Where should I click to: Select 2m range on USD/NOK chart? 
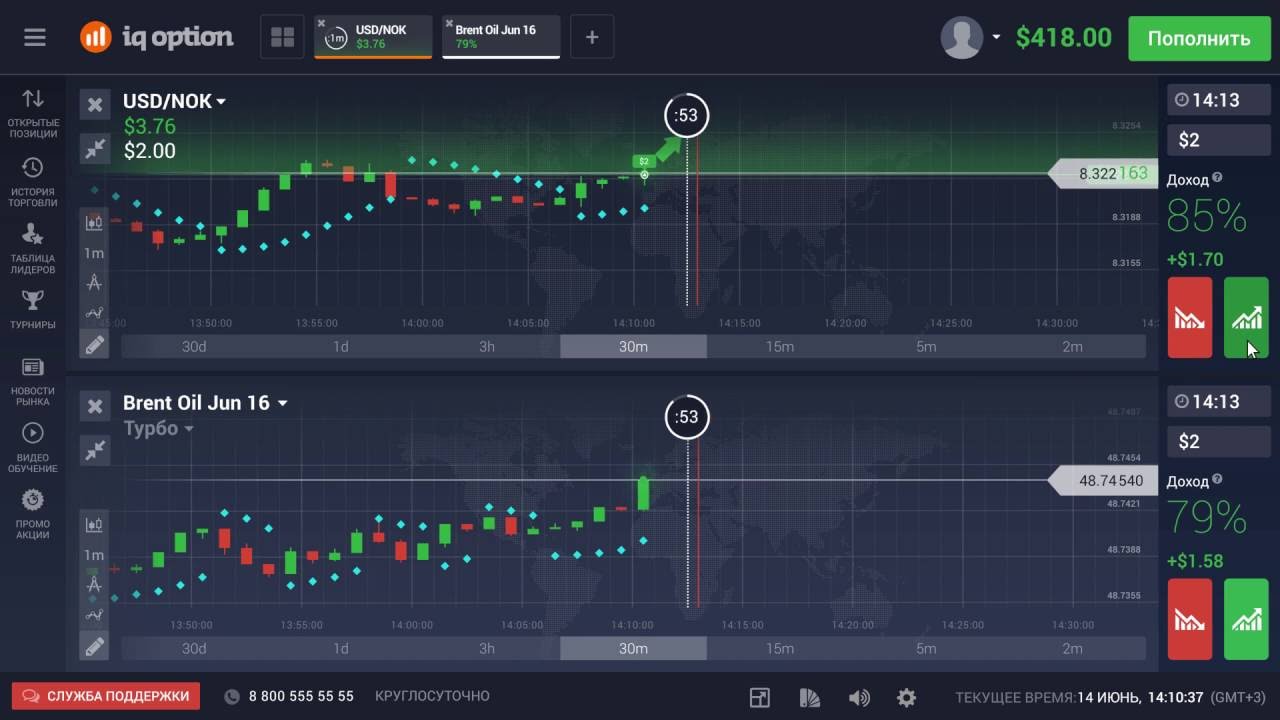tap(1072, 347)
